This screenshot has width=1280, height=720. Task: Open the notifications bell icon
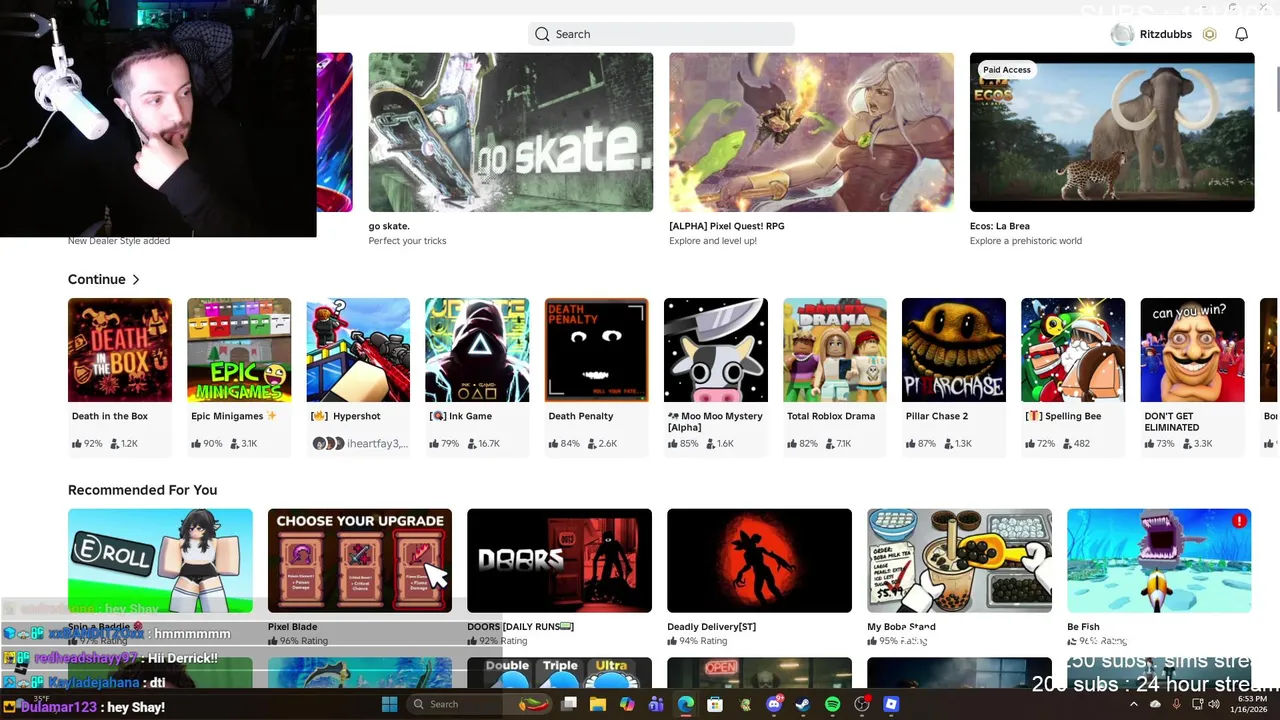click(1241, 34)
